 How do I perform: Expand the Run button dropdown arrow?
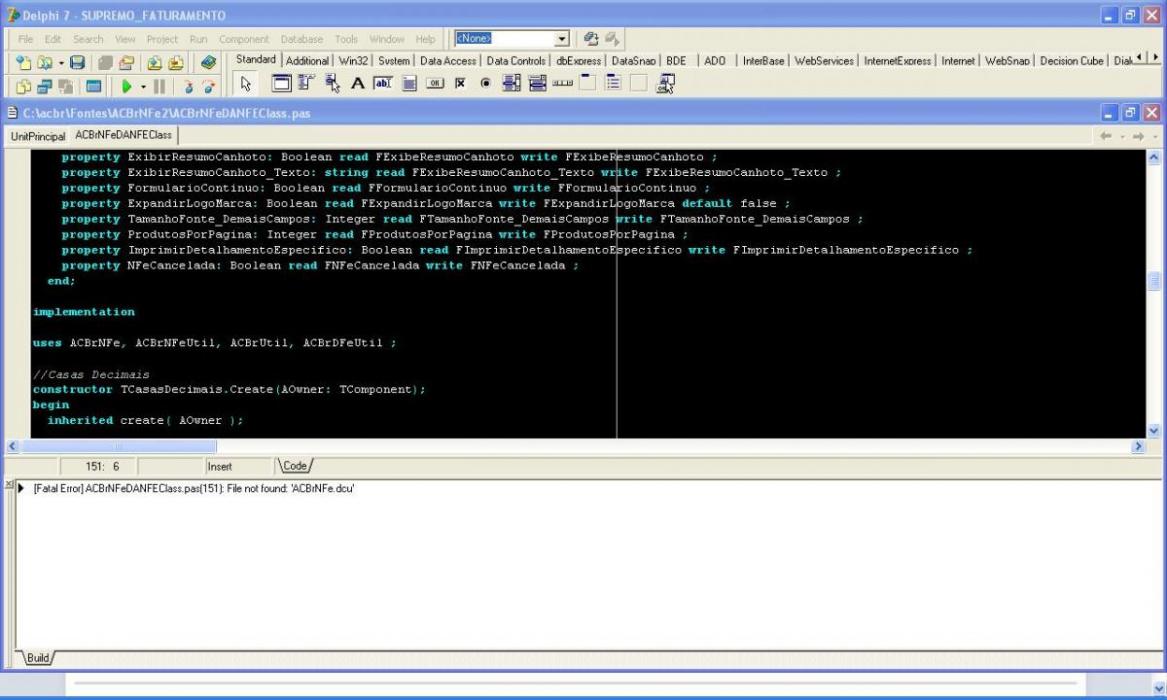143,87
